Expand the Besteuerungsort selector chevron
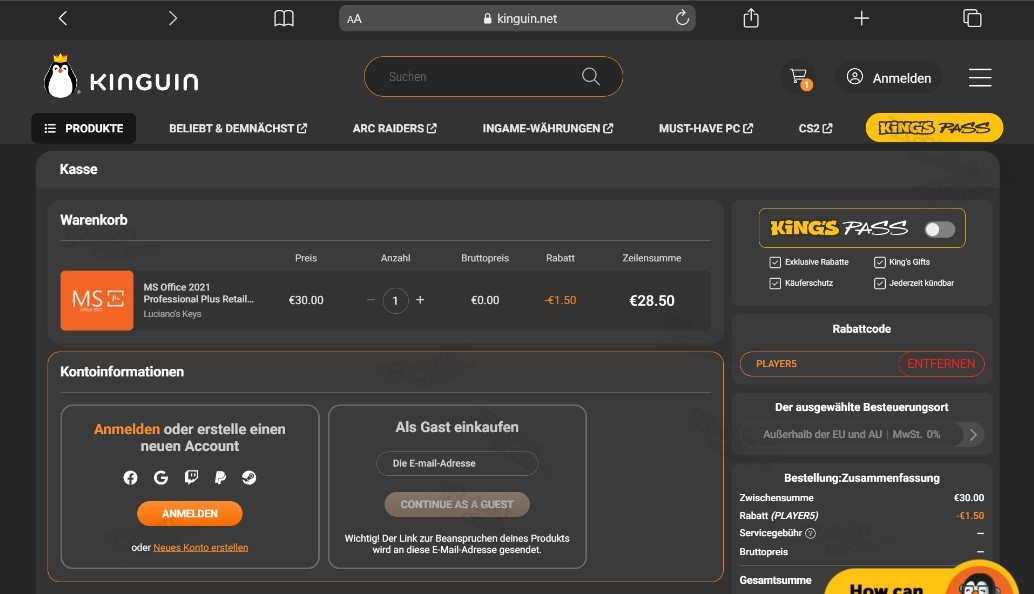 (x=971, y=434)
